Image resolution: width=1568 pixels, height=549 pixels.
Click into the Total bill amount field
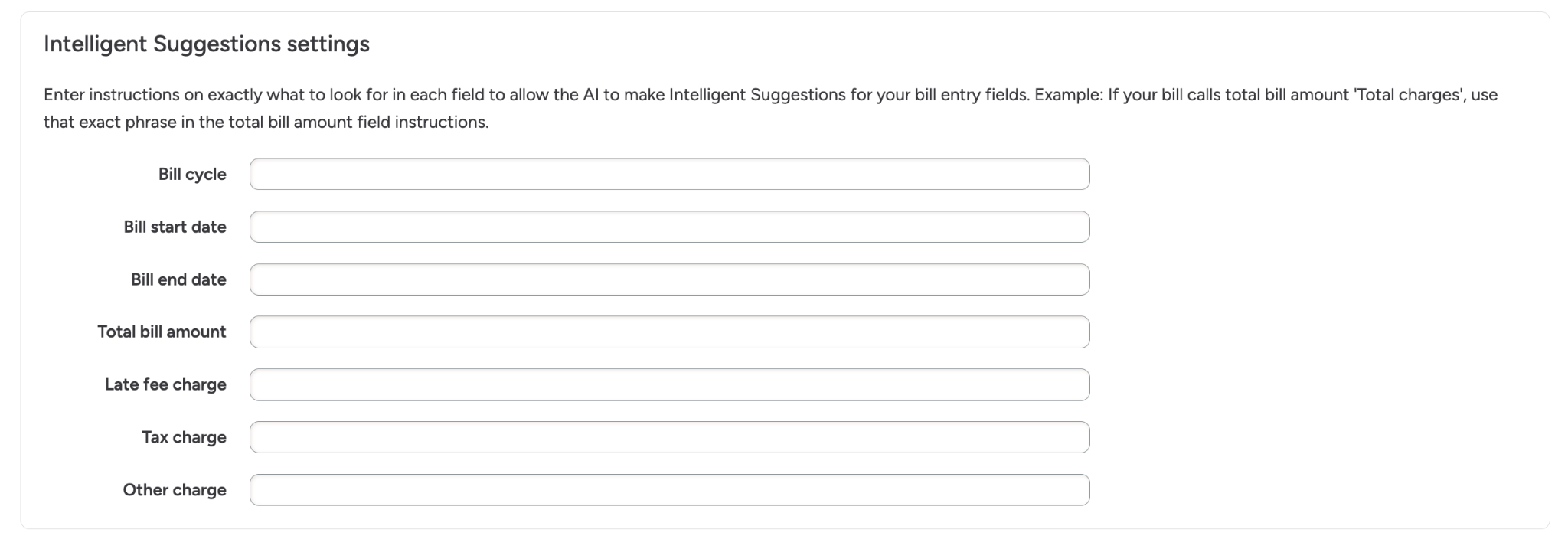pyautogui.click(x=669, y=332)
